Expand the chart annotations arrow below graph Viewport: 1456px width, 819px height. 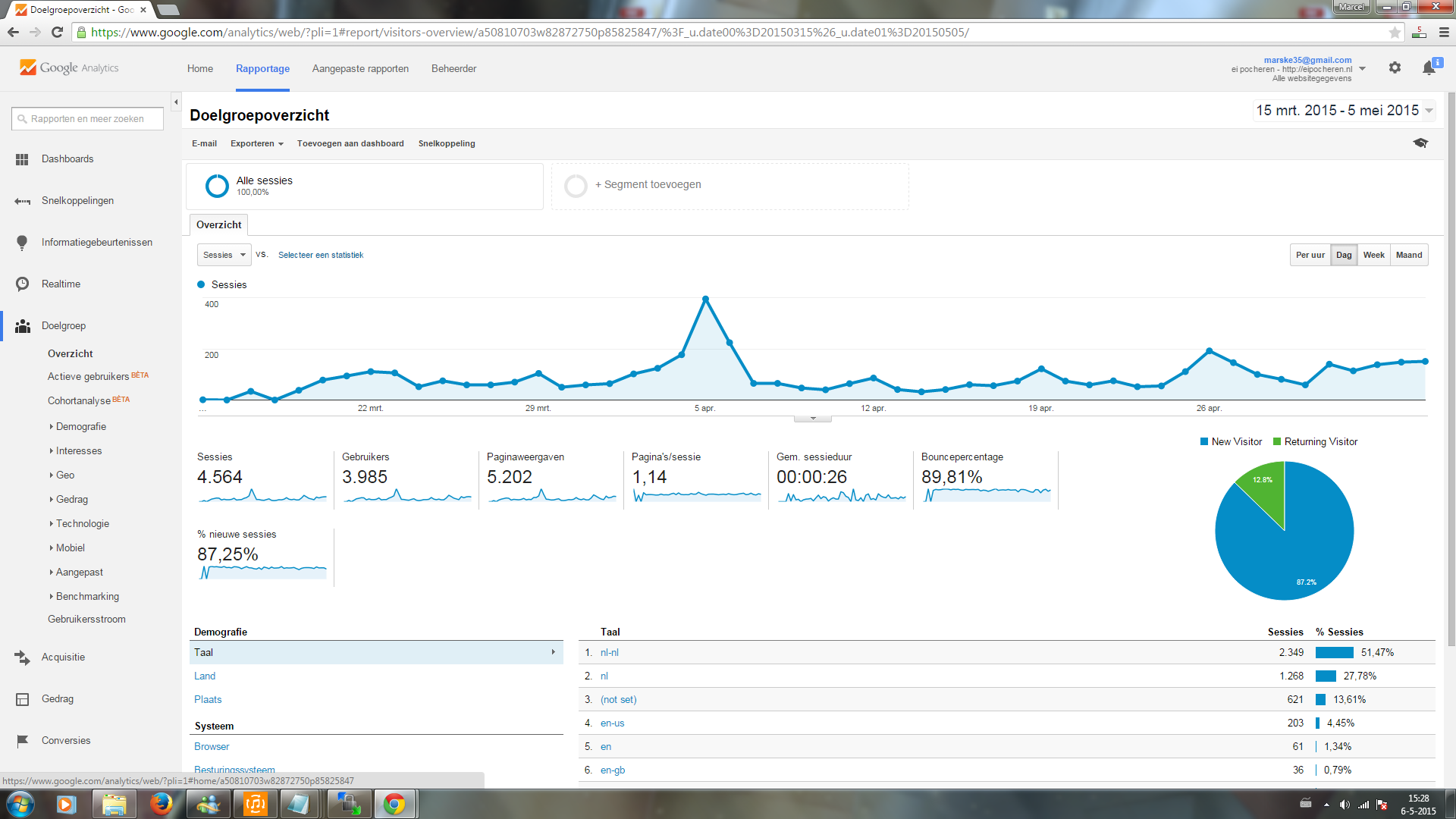click(x=813, y=419)
